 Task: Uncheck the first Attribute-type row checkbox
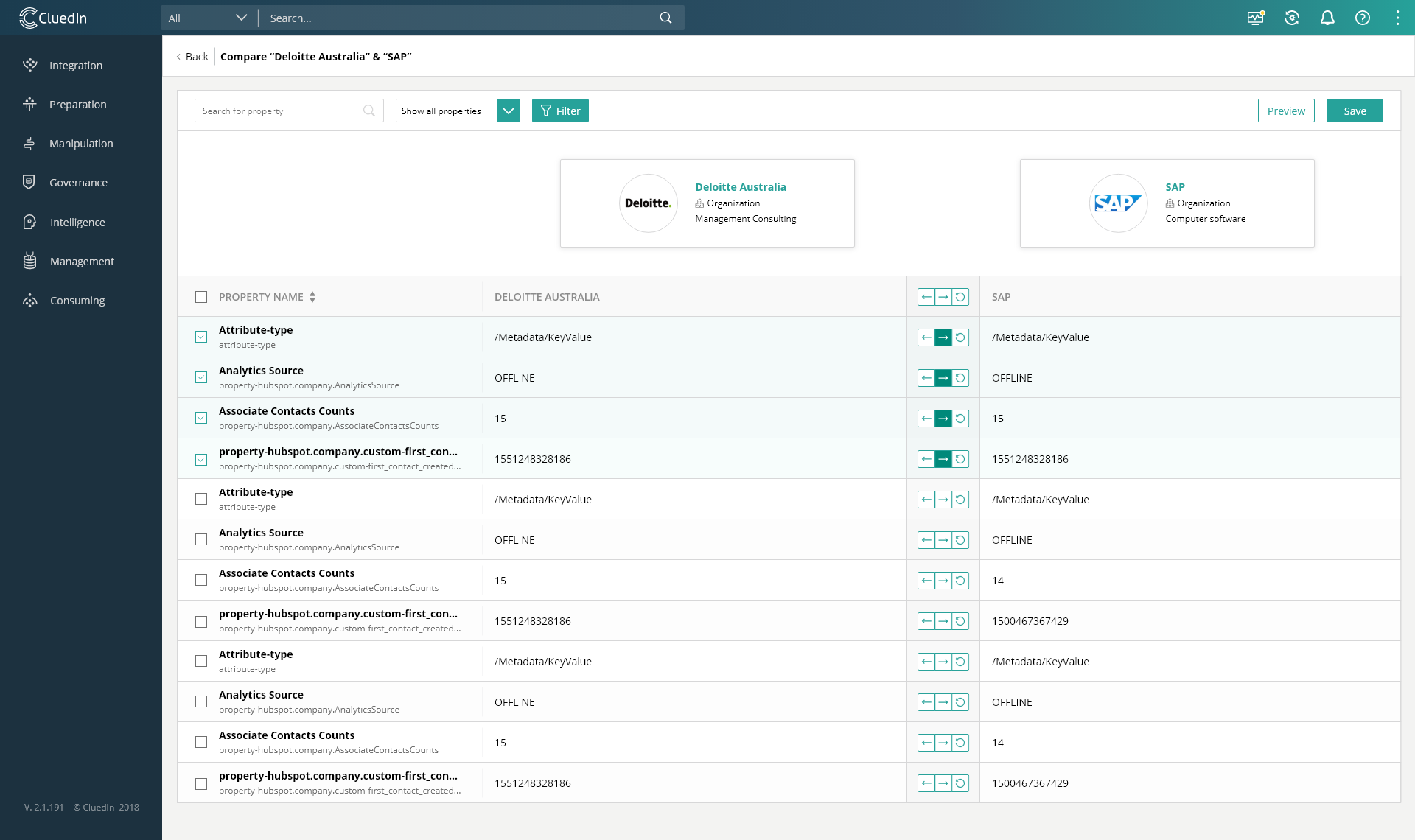pyautogui.click(x=201, y=337)
